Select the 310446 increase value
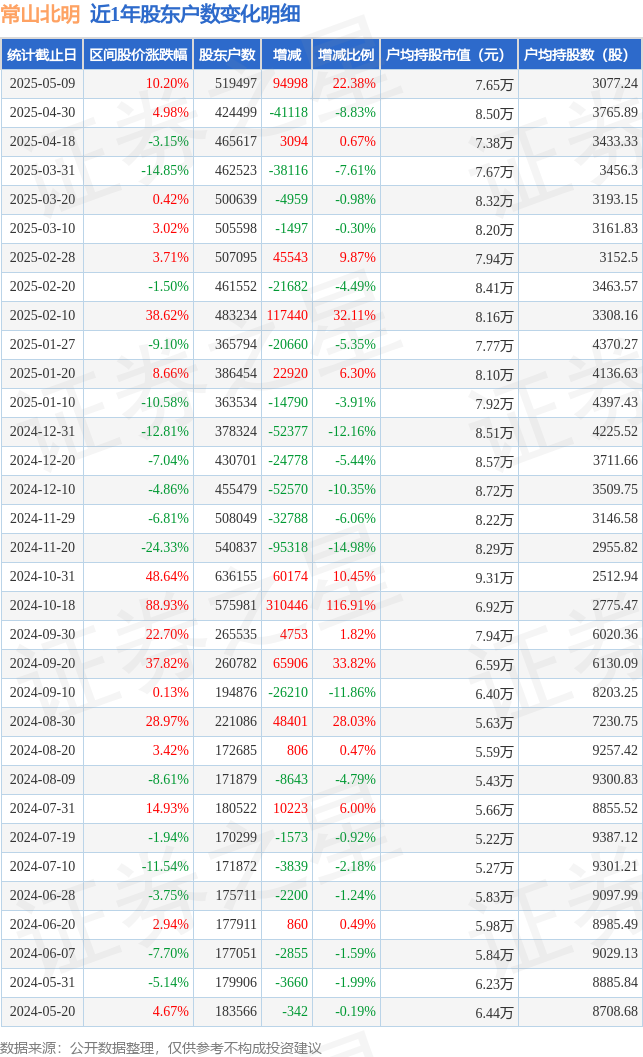643x1057 pixels. 286,605
